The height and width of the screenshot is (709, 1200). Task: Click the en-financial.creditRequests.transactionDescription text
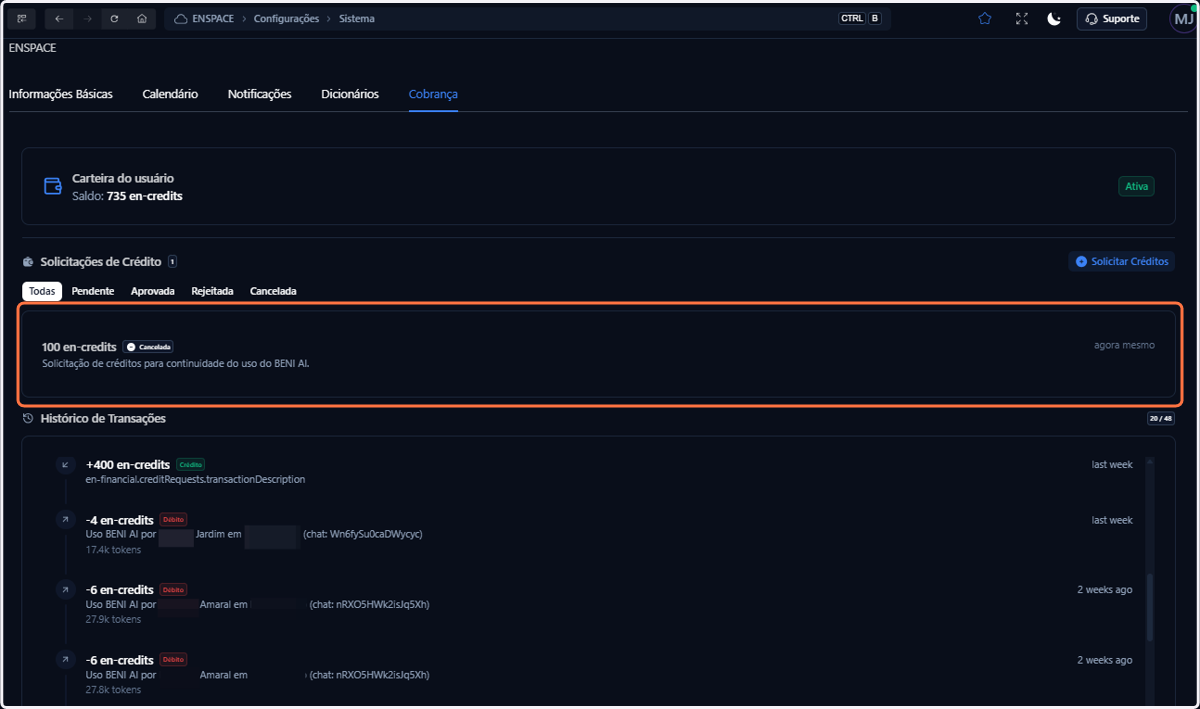(195, 479)
